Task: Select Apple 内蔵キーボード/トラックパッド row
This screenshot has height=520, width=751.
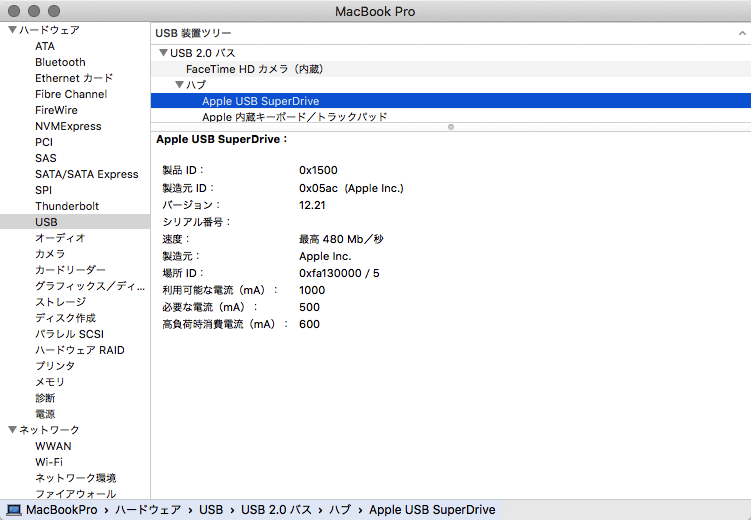Action: tap(451, 116)
